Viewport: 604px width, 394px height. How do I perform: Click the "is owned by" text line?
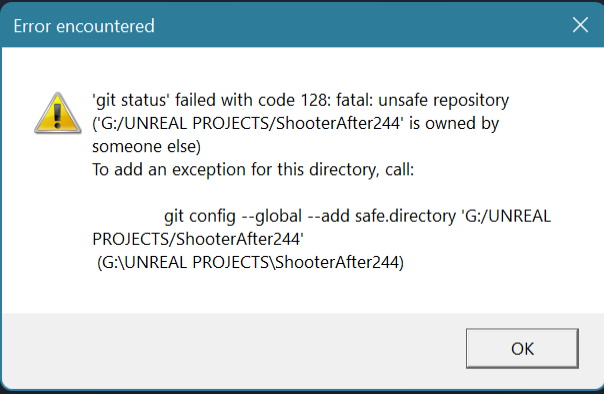click(454, 124)
